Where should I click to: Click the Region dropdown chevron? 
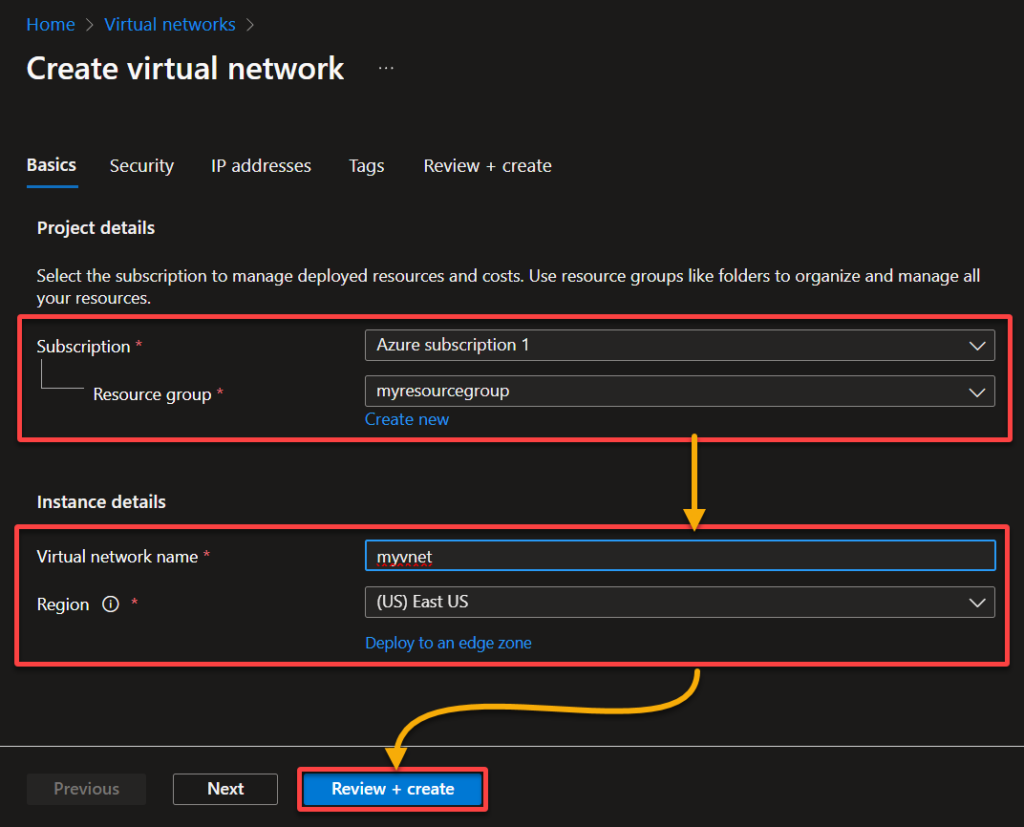(x=978, y=602)
